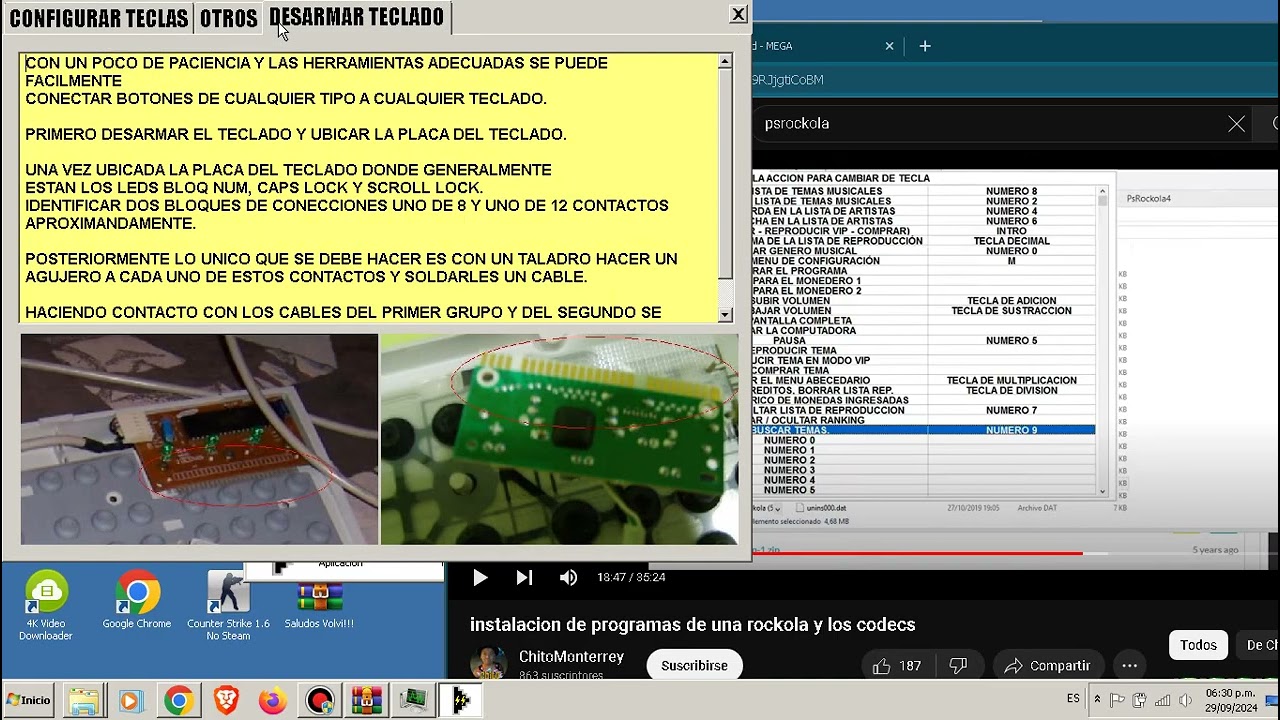Click the psrockola search field

(x=985, y=124)
